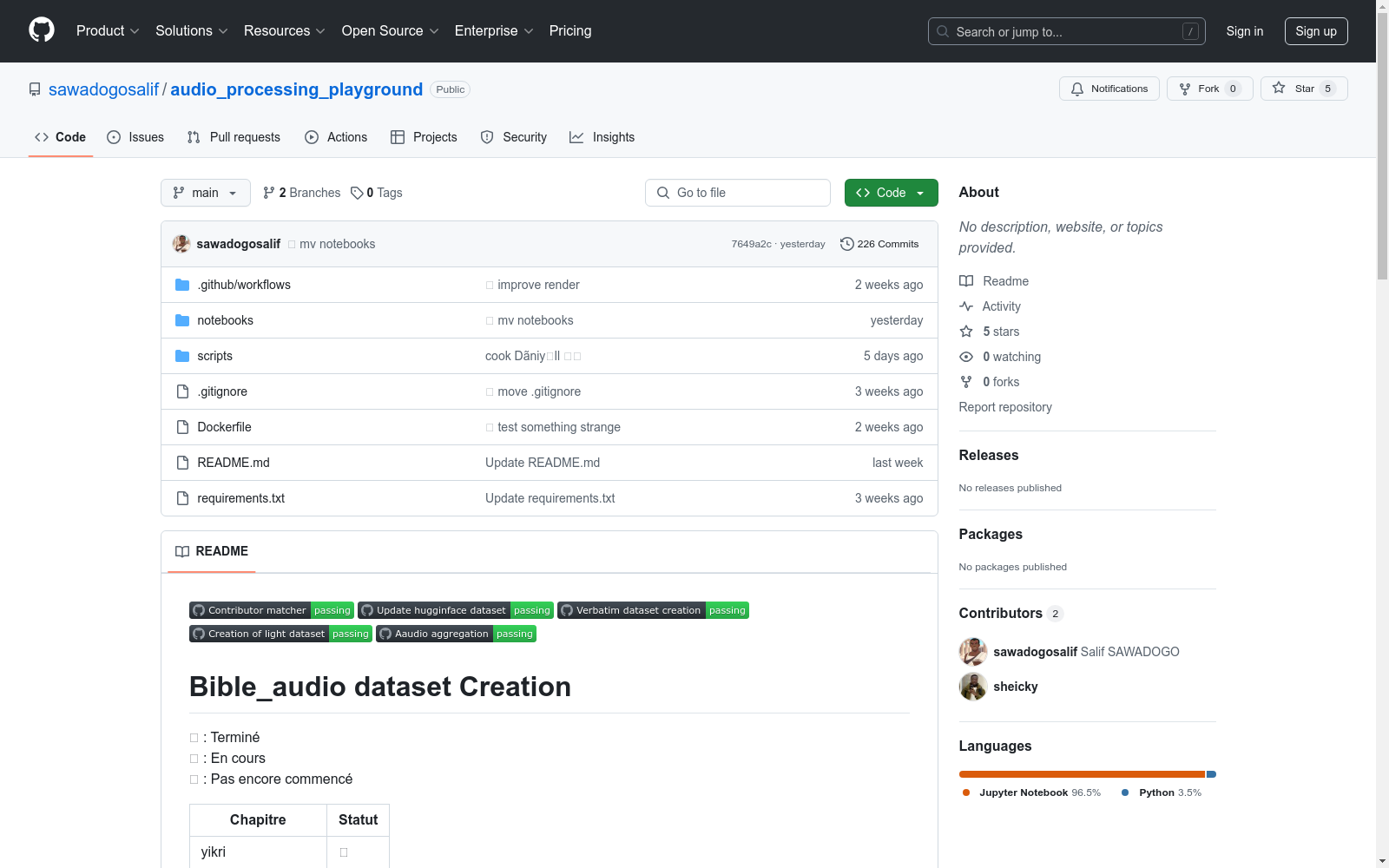Image resolution: width=1389 pixels, height=868 pixels.
Task: Click the Contributor matcher passing badge
Action: (272, 610)
